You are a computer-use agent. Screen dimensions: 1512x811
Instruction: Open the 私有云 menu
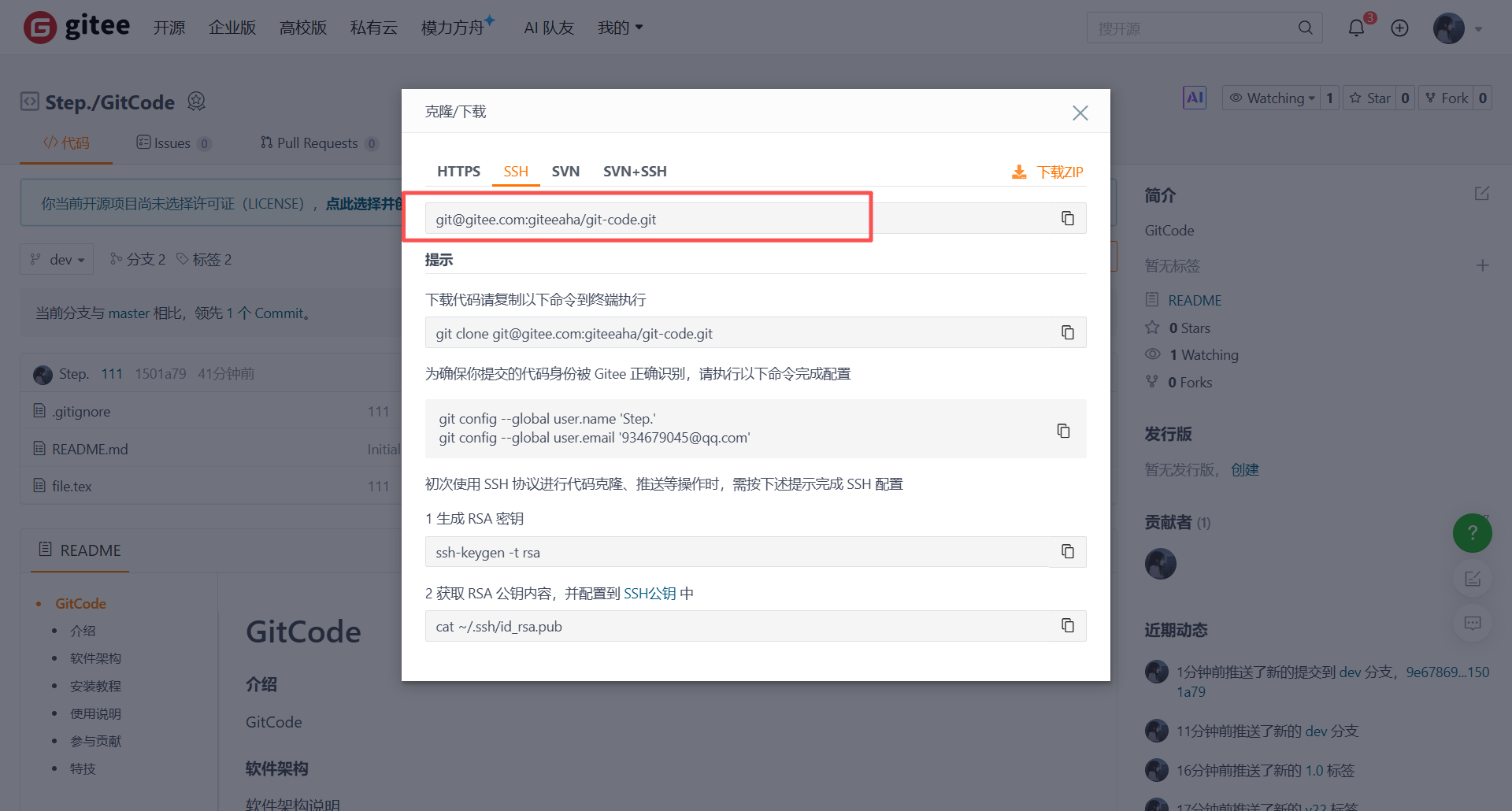click(374, 28)
